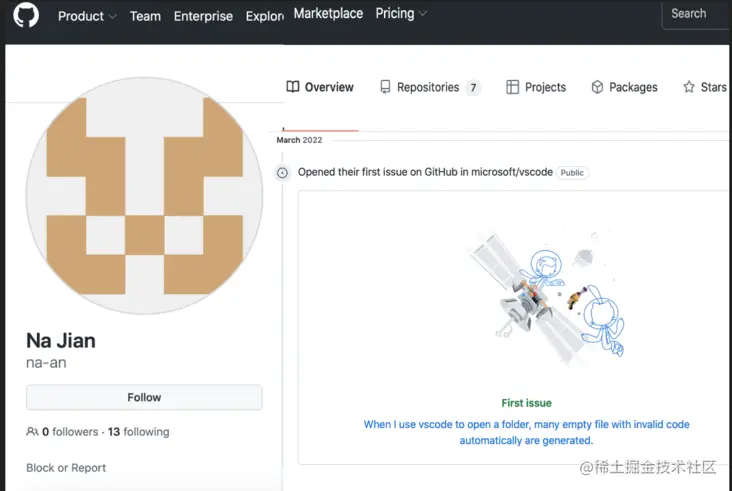
Task: Click the username na-an
Action: click(x=46, y=363)
